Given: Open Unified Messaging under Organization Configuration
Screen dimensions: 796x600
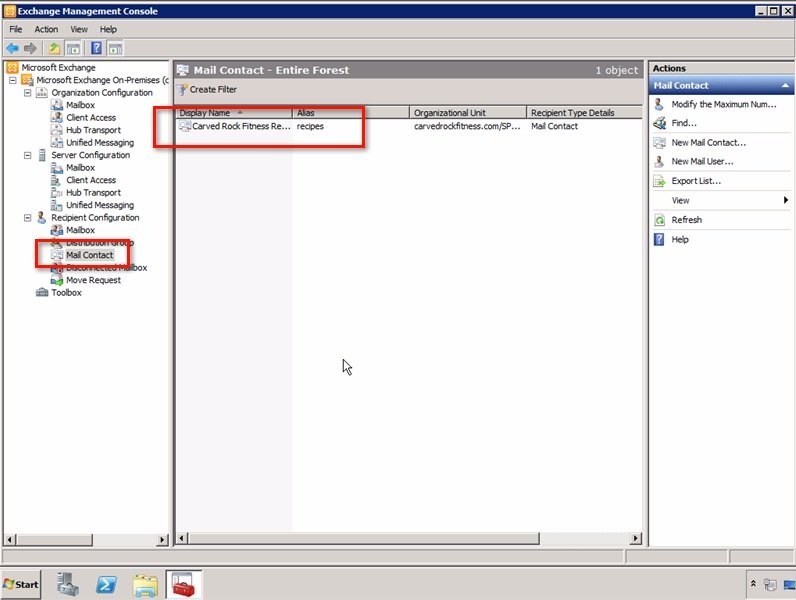Looking at the screenshot, I should 100,143.
